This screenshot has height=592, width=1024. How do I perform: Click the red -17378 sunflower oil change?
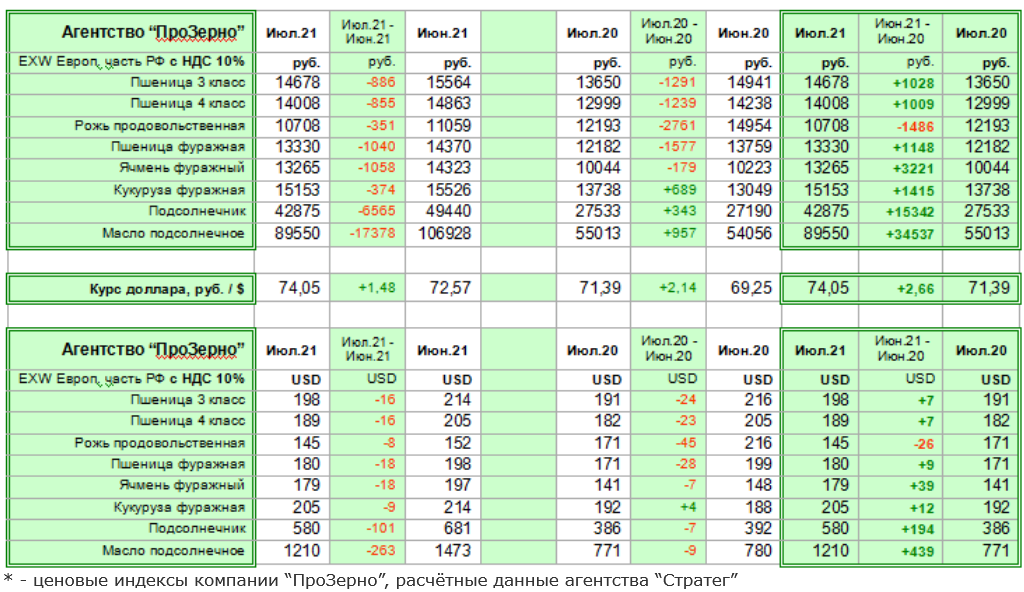click(373, 233)
